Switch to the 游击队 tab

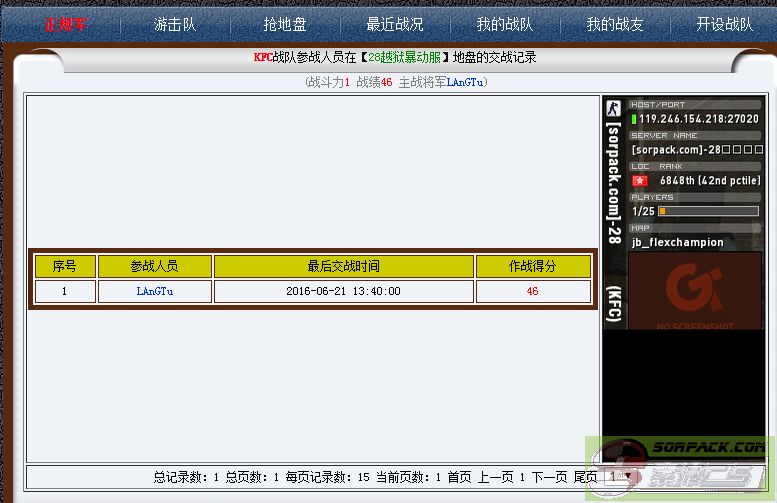pos(175,24)
